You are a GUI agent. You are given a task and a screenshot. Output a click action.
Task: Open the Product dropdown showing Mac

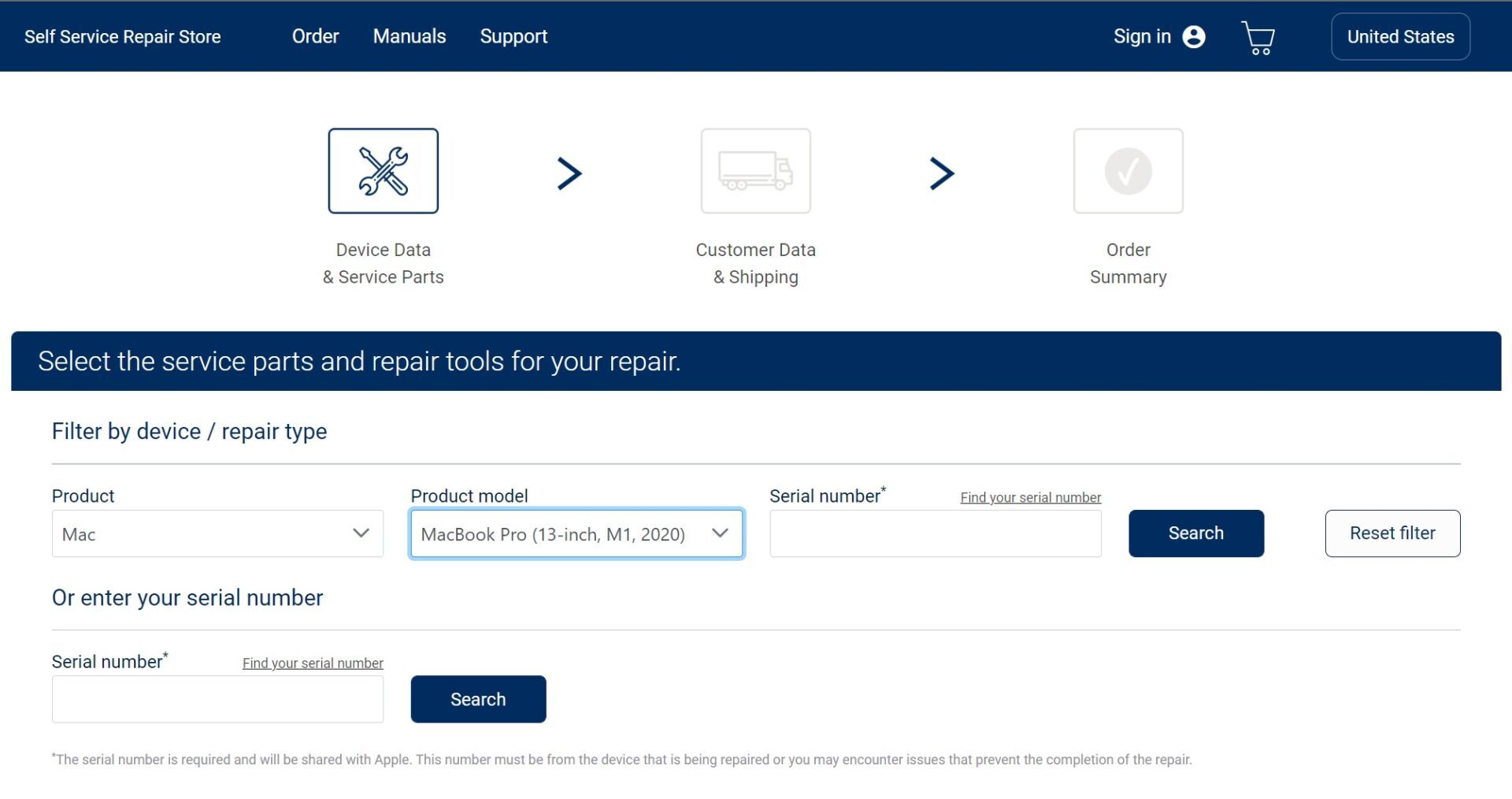tap(217, 533)
